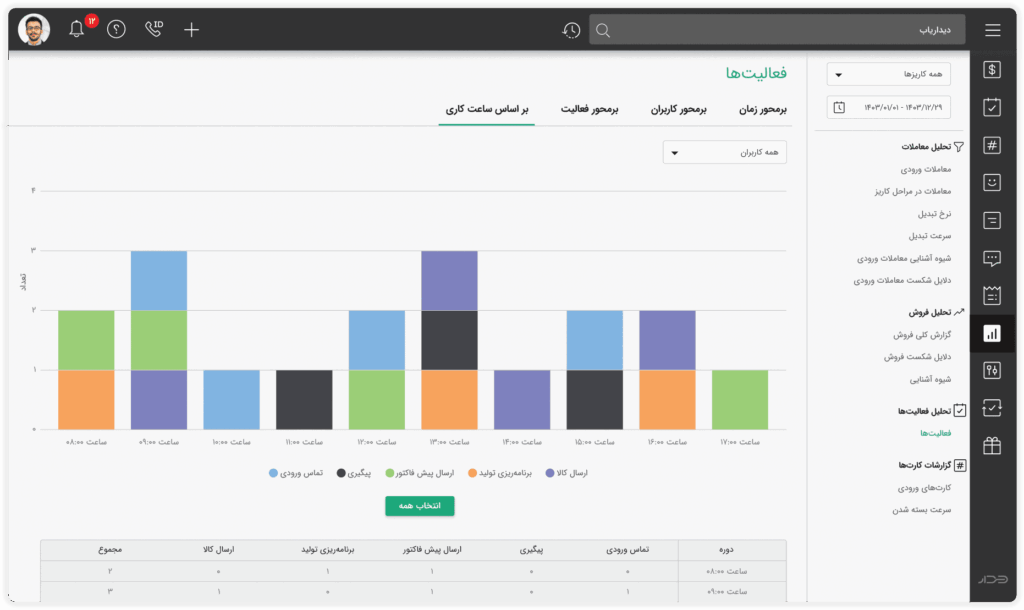This screenshot has height=610, width=1024.
Task: Open the date range picker field
Action: pyautogui.click(x=887, y=106)
